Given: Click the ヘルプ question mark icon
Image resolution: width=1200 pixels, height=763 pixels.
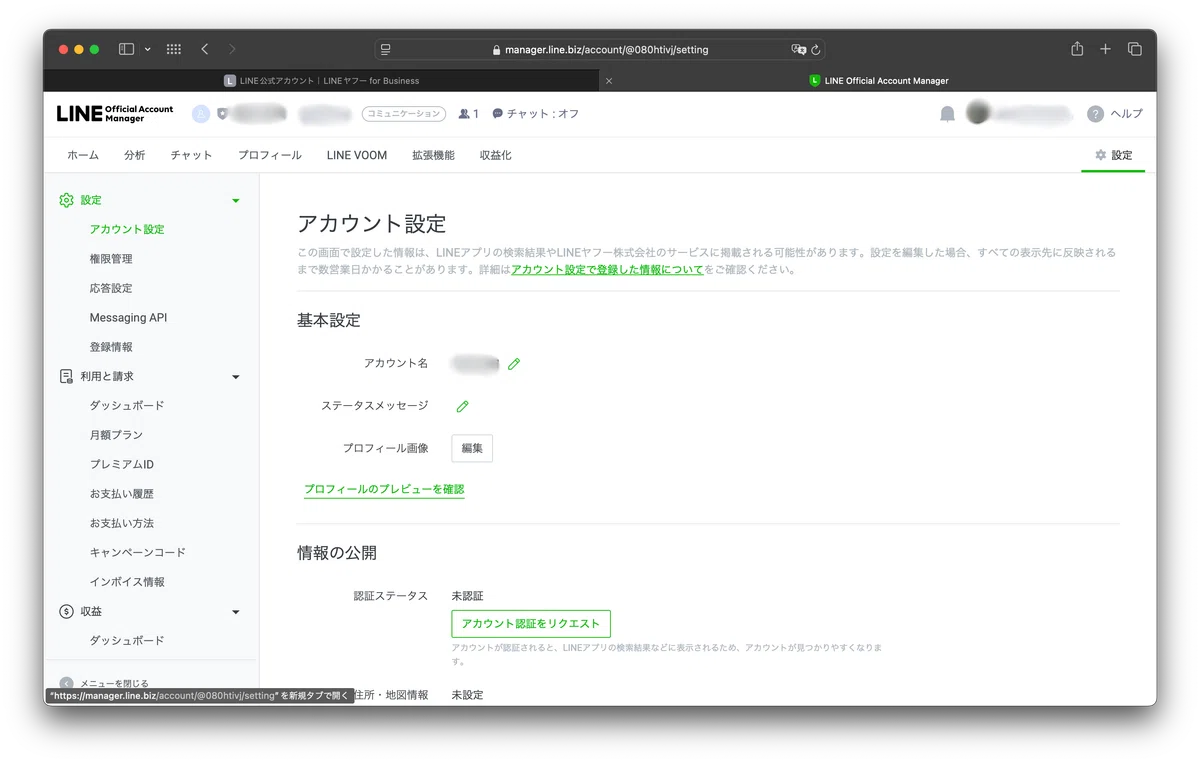Looking at the screenshot, I should point(1096,114).
